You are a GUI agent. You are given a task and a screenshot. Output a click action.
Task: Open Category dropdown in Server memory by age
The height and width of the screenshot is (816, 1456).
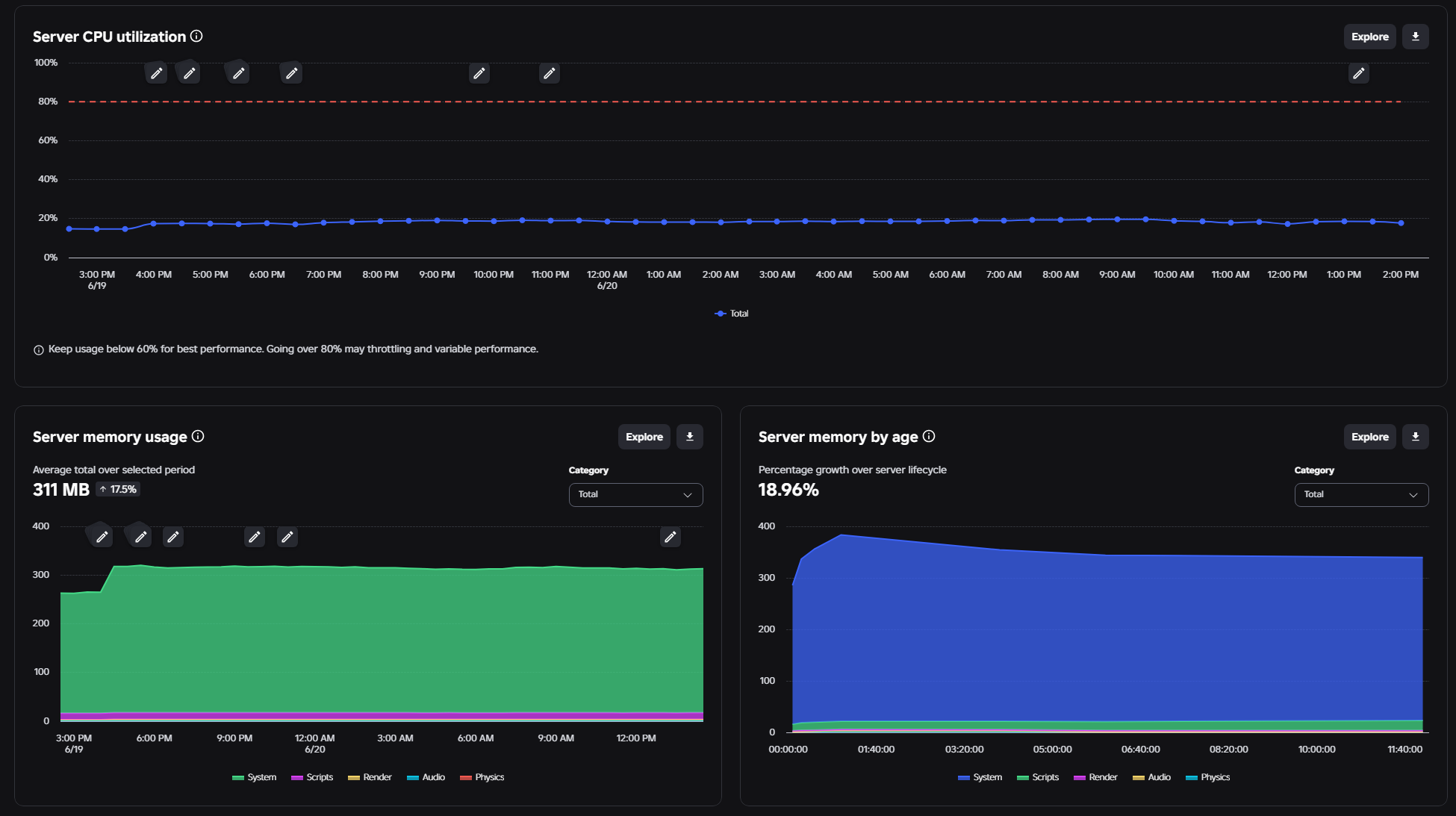[1361, 494]
